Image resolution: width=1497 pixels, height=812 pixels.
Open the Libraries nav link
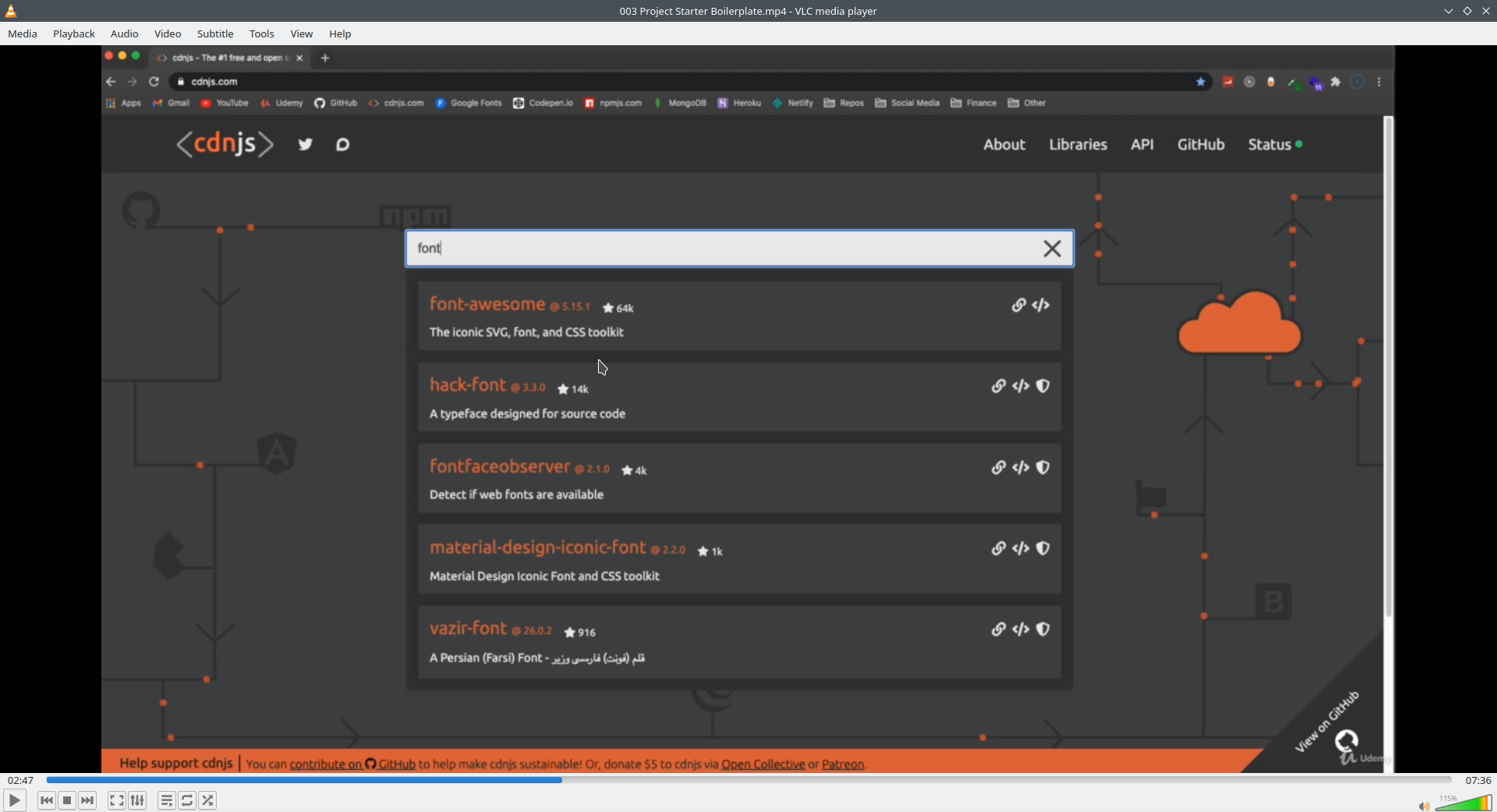tap(1078, 144)
